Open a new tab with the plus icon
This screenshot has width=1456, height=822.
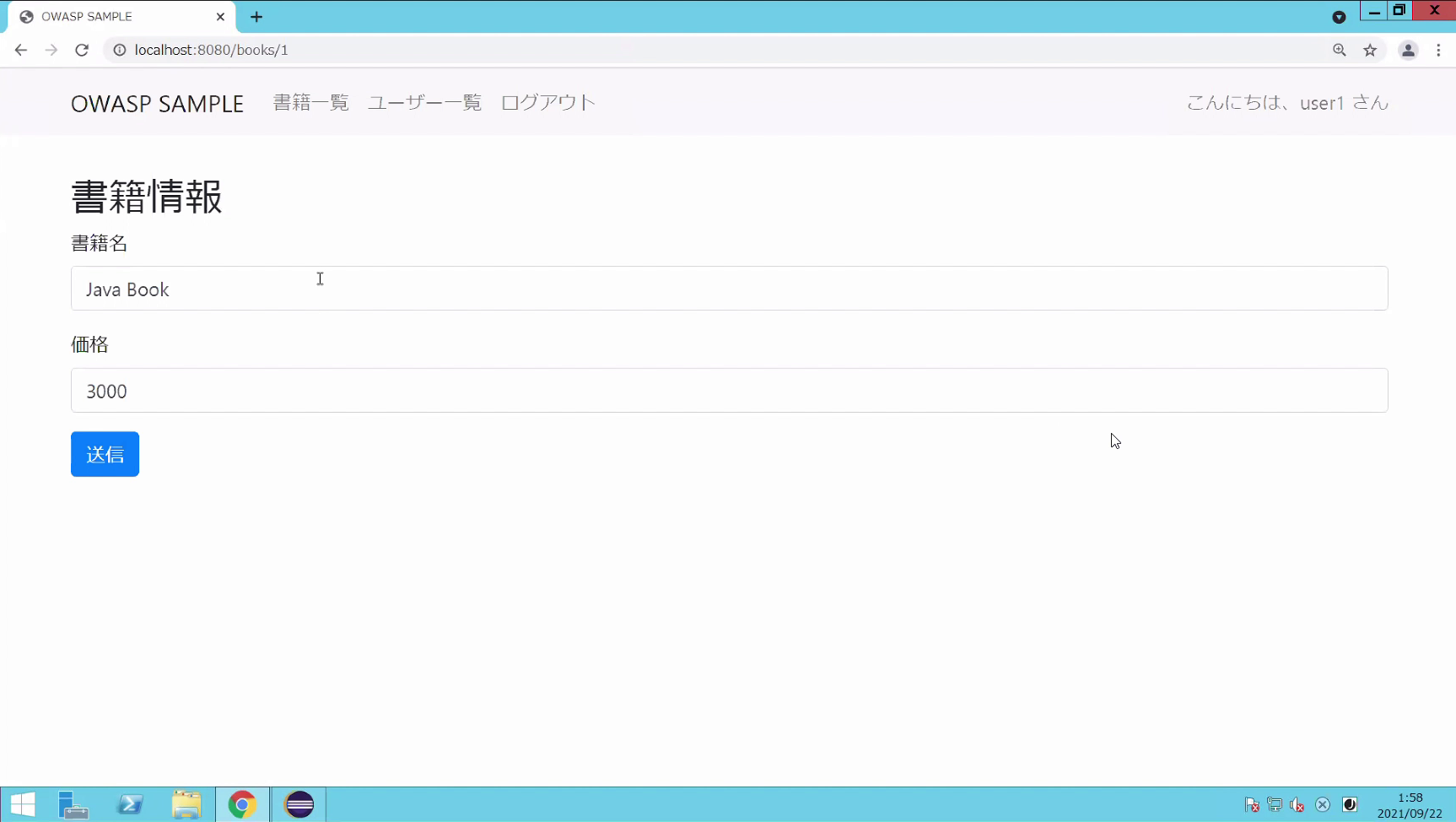point(256,16)
